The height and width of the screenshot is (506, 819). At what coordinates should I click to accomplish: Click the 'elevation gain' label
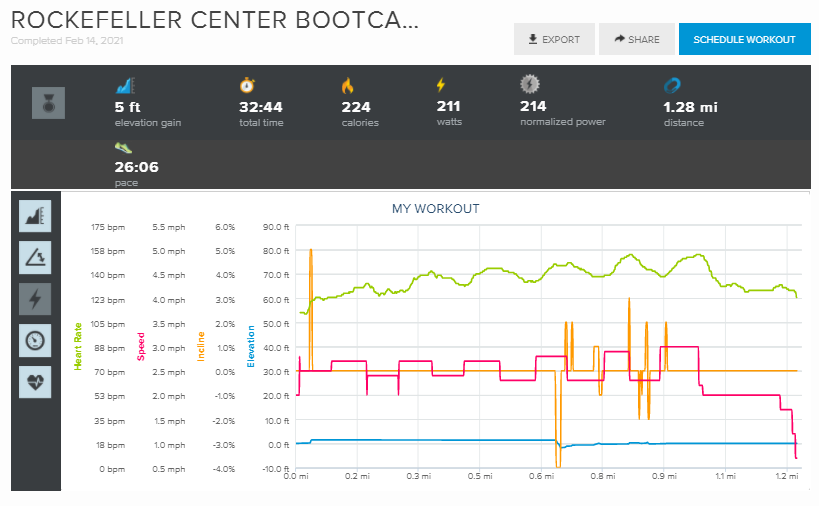(x=148, y=123)
